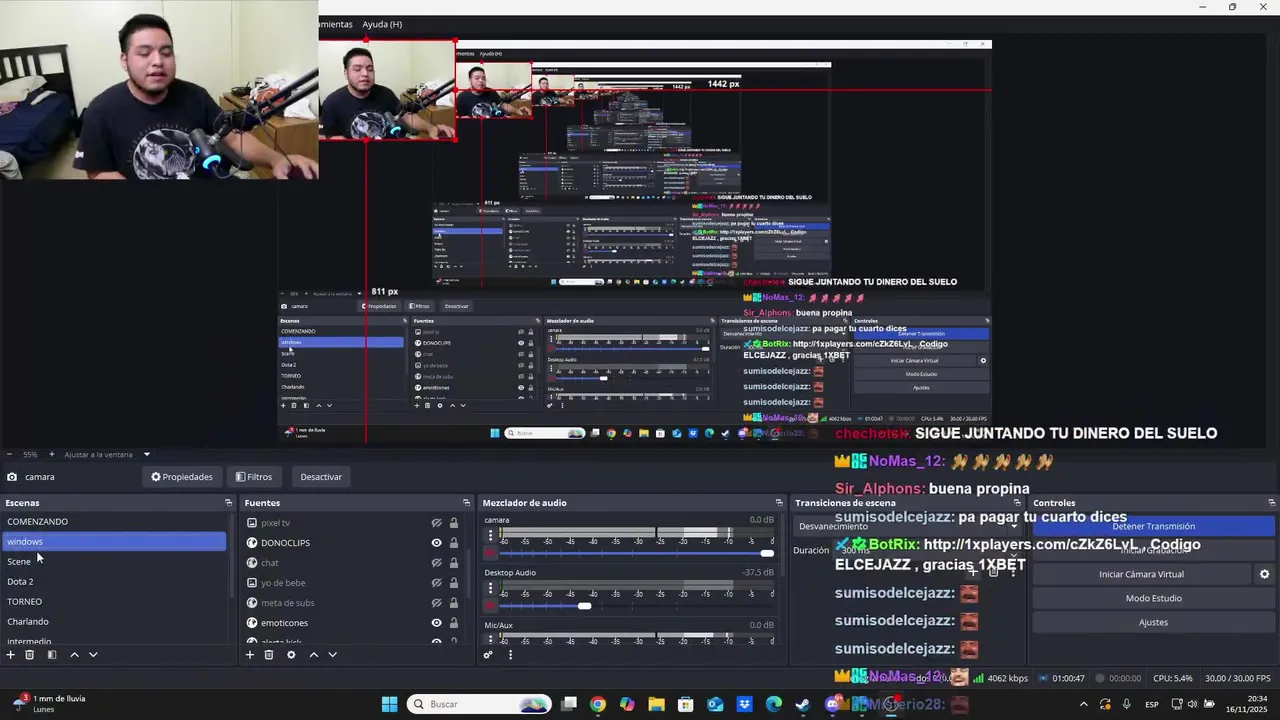Image resolution: width=1280 pixels, height=720 pixels.
Task: Zoom out the preview with the minus icon
Action: coord(9,454)
